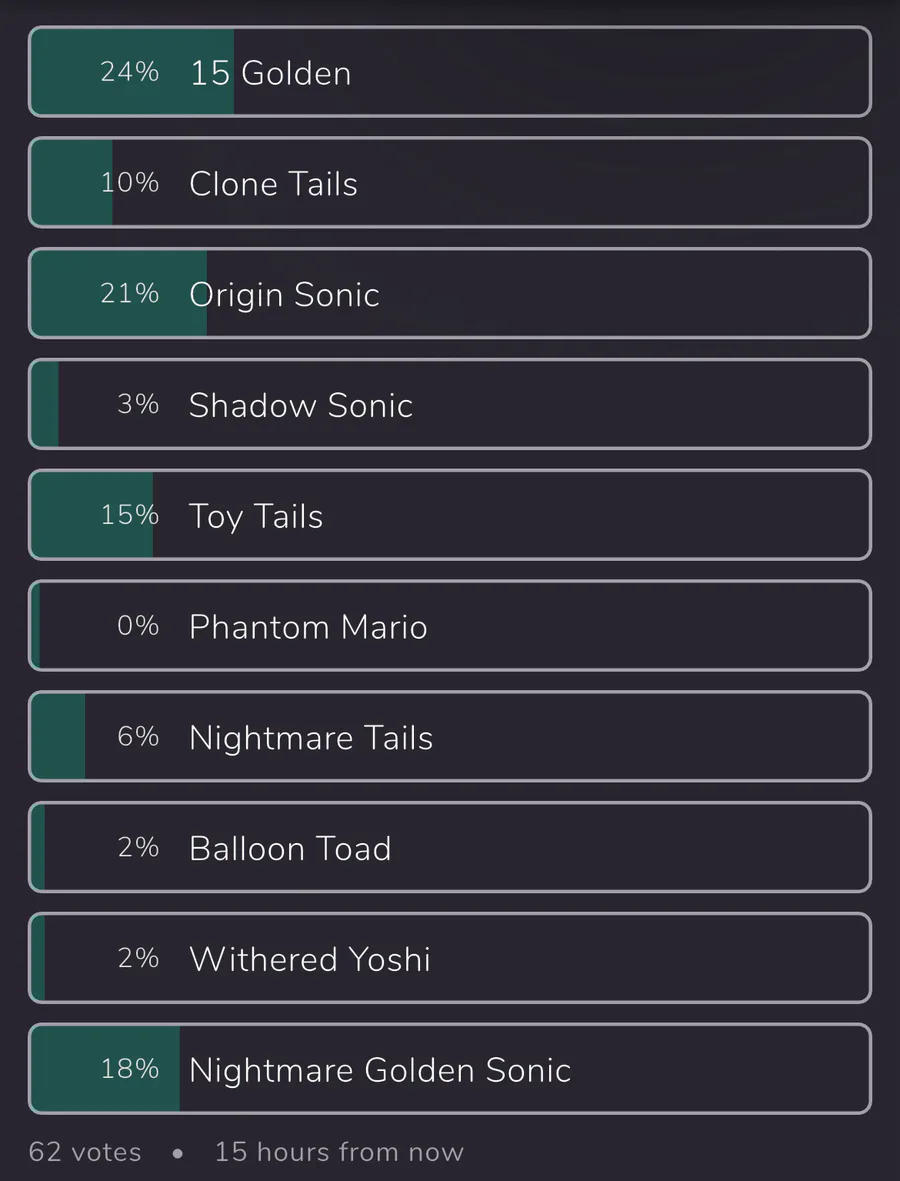Choose the Nightmare Tails option

tap(450, 737)
